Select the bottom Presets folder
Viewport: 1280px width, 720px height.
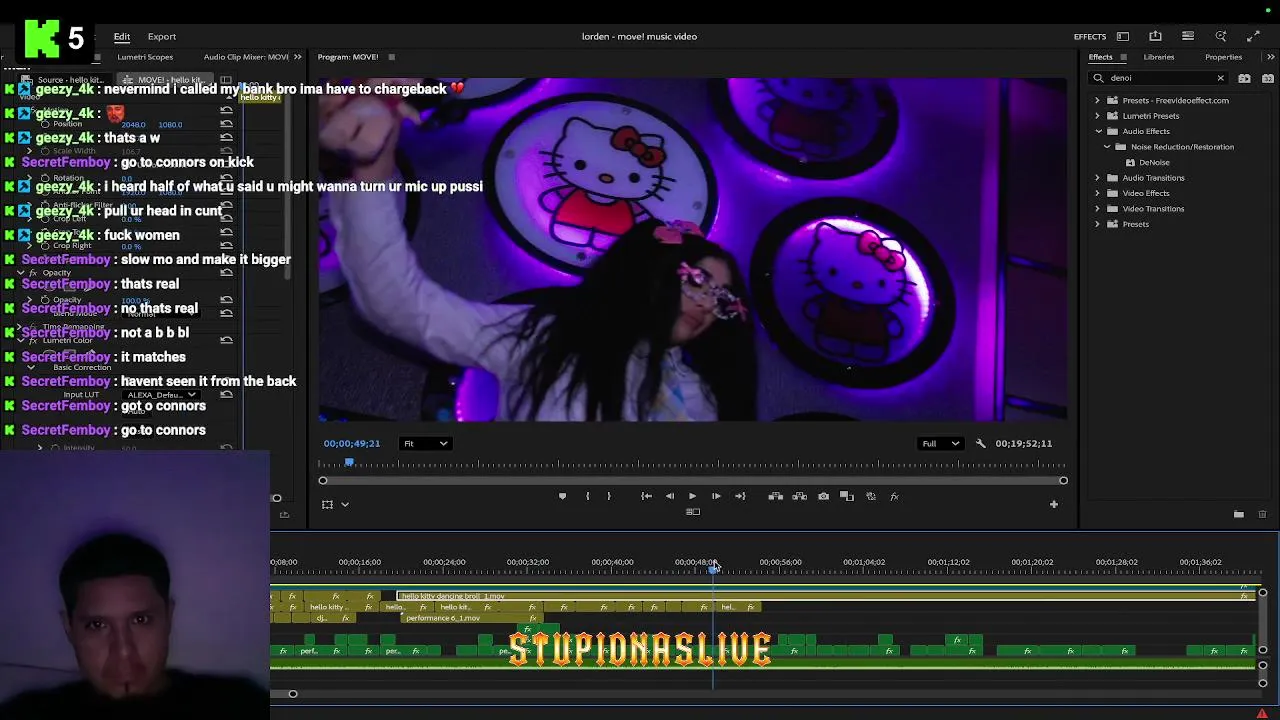coord(1135,224)
